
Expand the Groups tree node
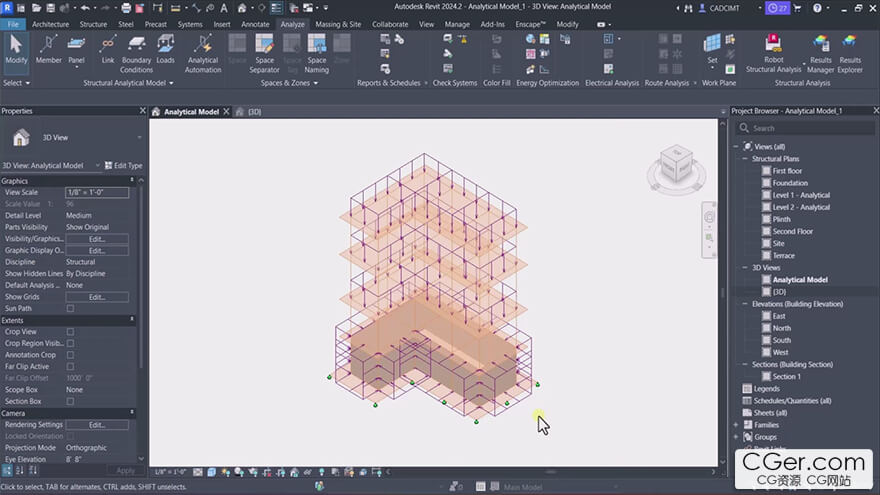[x=736, y=437]
